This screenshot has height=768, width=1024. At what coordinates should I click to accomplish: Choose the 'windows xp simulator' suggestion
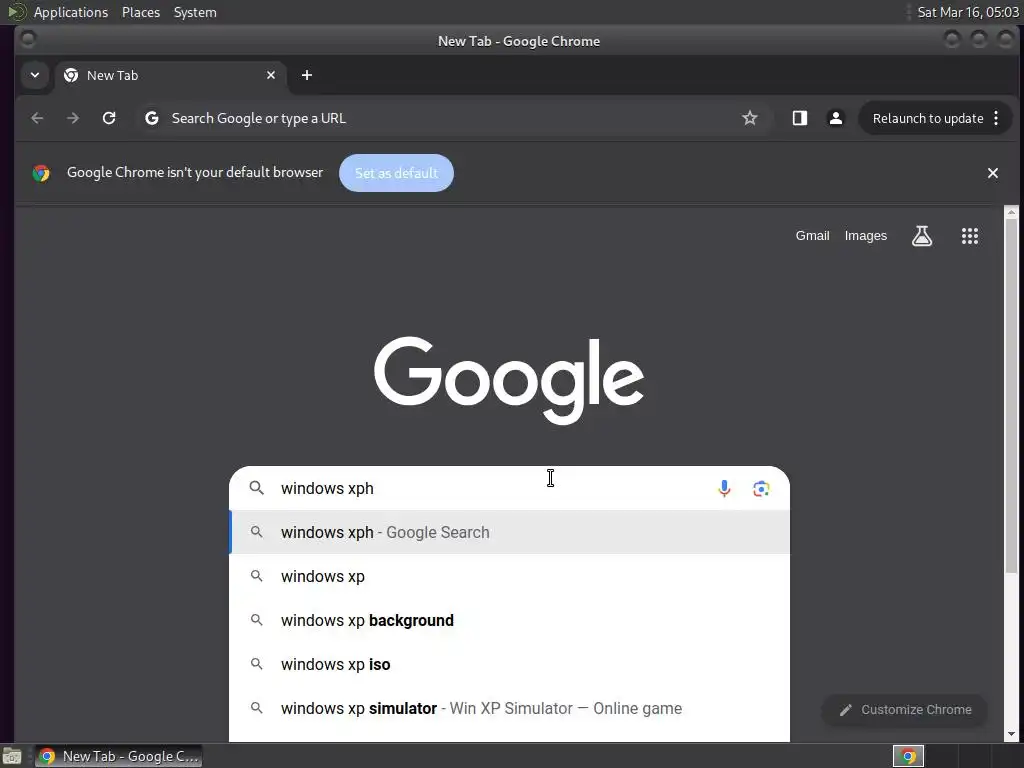tap(509, 709)
